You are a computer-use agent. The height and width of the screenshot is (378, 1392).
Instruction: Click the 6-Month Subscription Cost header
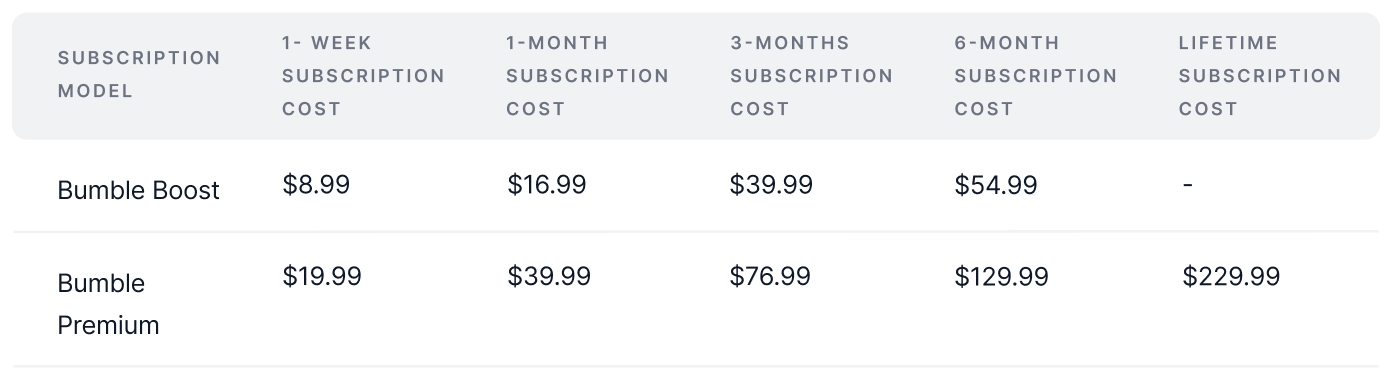[x=1035, y=75]
